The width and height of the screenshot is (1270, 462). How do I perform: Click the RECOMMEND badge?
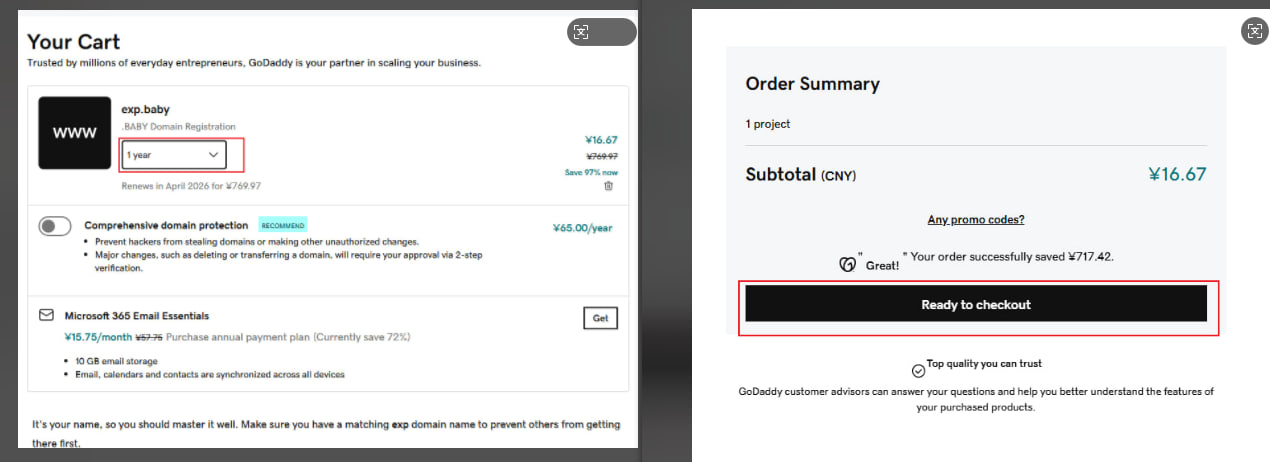point(282,225)
